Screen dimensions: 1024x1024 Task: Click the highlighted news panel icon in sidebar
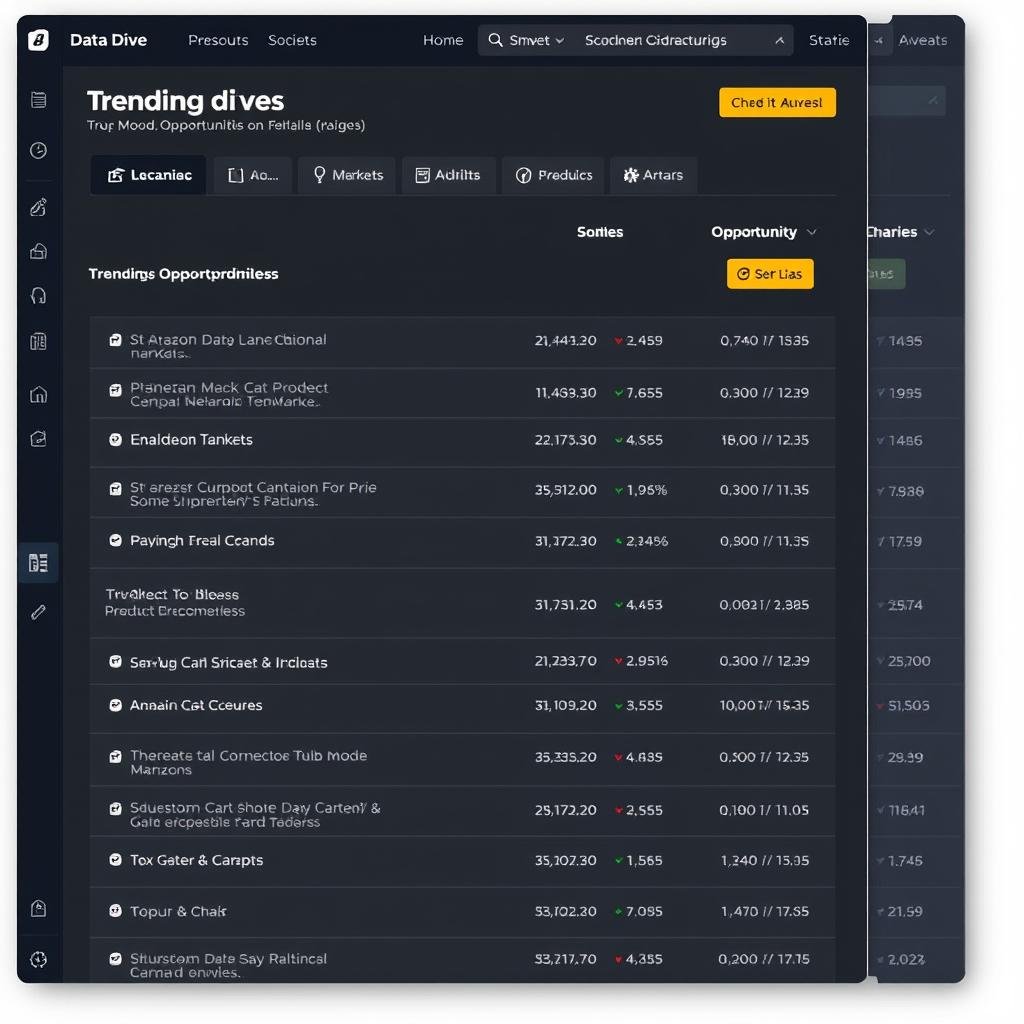[38, 563]
